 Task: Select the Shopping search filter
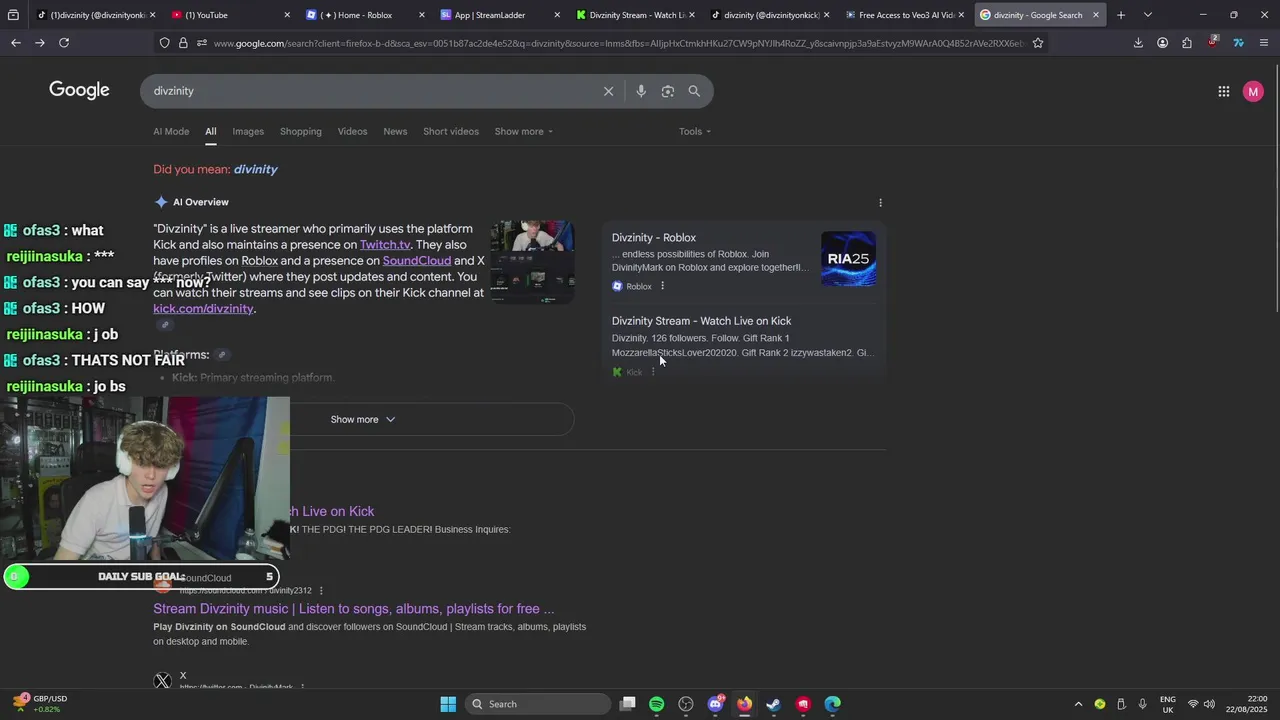coord(301,131)
